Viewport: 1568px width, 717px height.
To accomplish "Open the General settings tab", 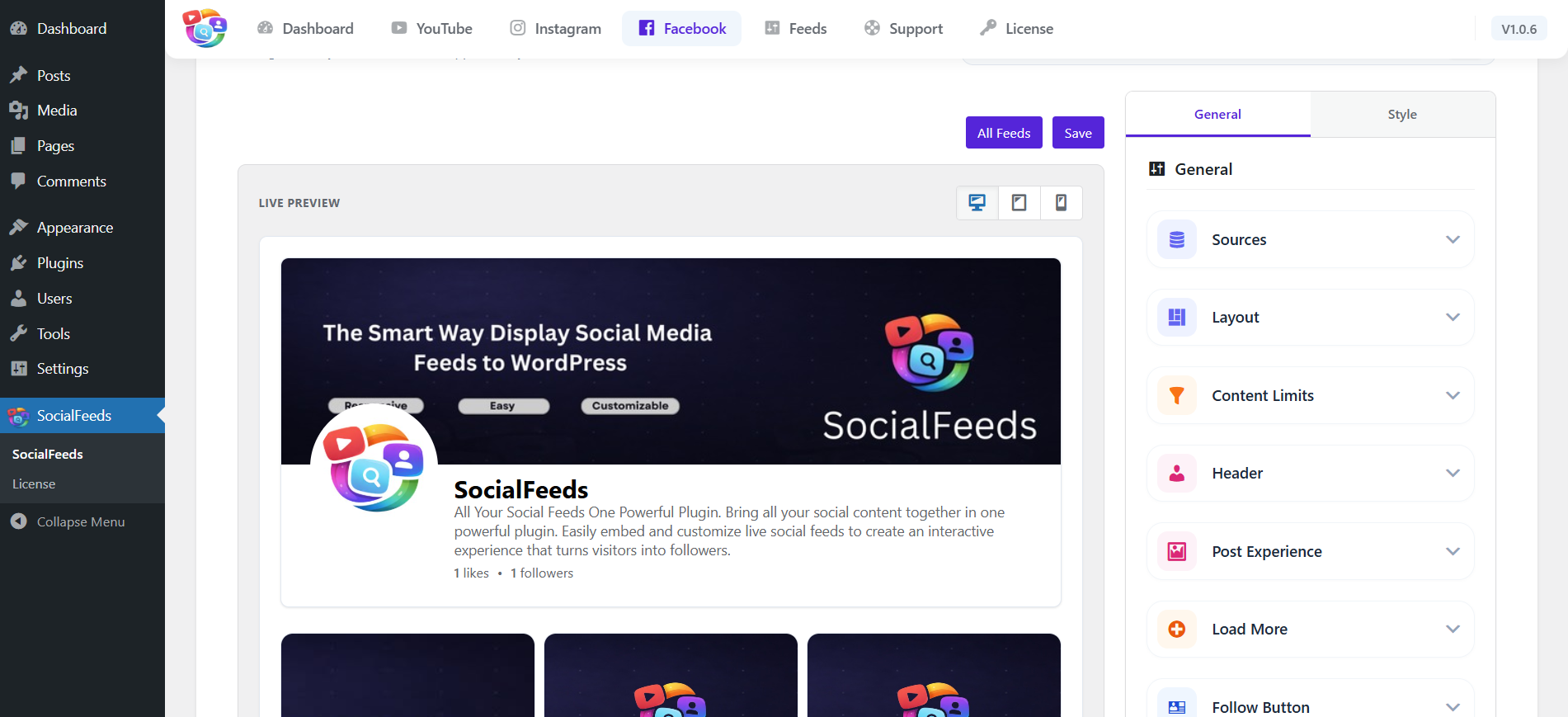I will (x=1217, y=114).
